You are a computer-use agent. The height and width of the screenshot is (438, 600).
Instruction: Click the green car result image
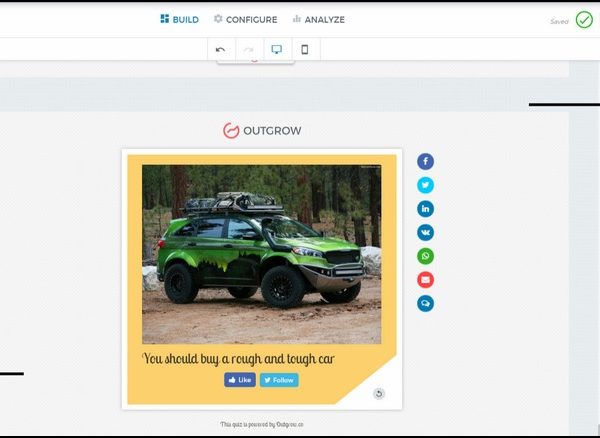261,254
